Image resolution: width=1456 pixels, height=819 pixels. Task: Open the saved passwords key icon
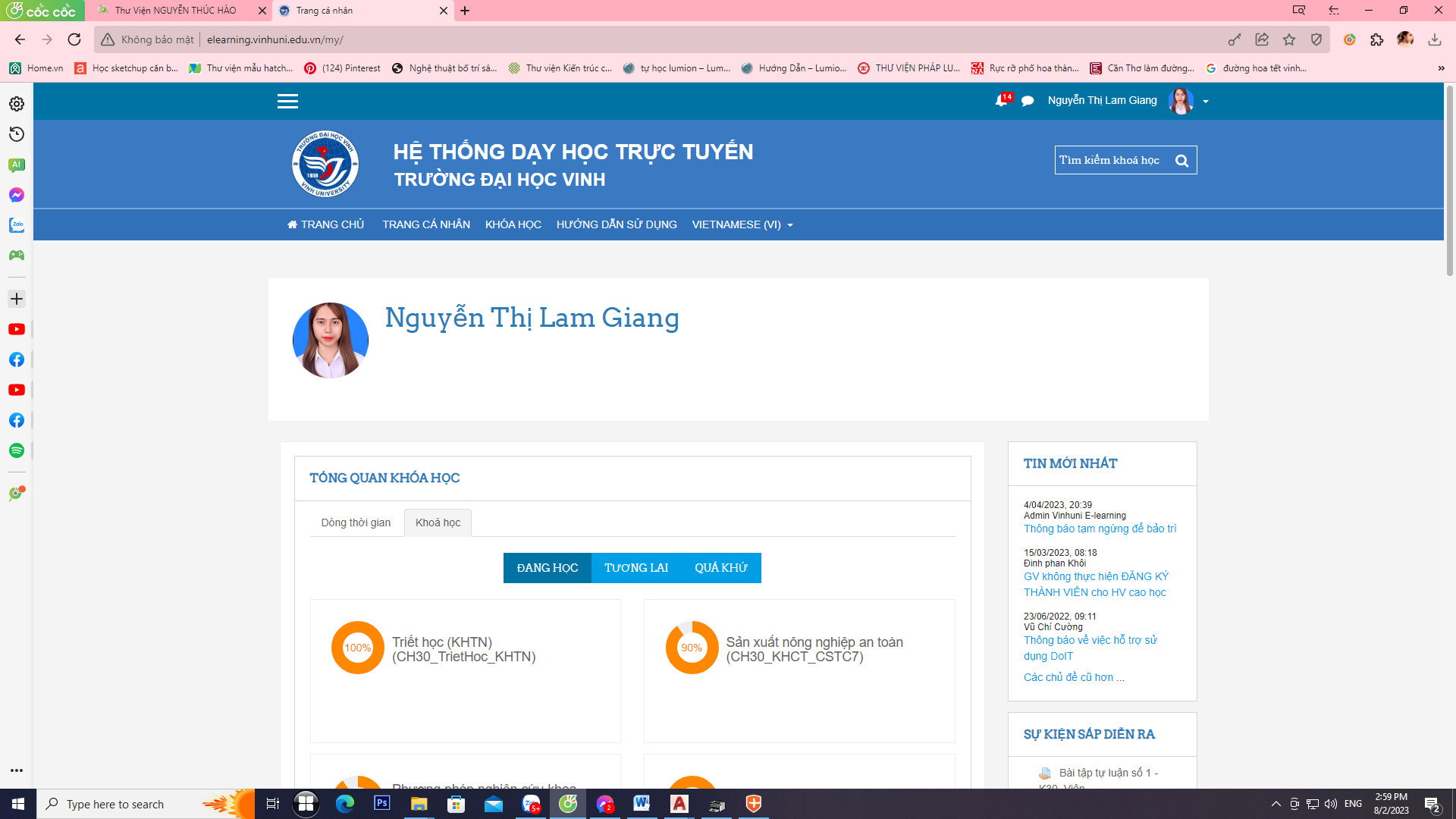(1235, 39)
